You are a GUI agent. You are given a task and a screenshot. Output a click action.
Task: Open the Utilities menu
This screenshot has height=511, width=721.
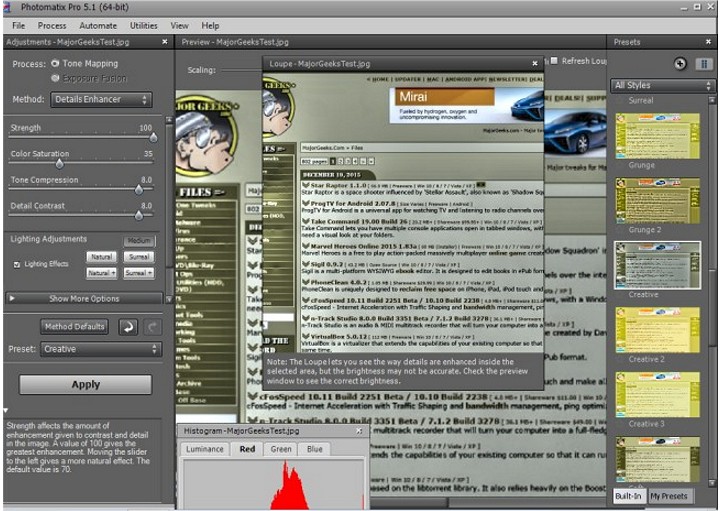pyautogui.click(x=143, y=26)
